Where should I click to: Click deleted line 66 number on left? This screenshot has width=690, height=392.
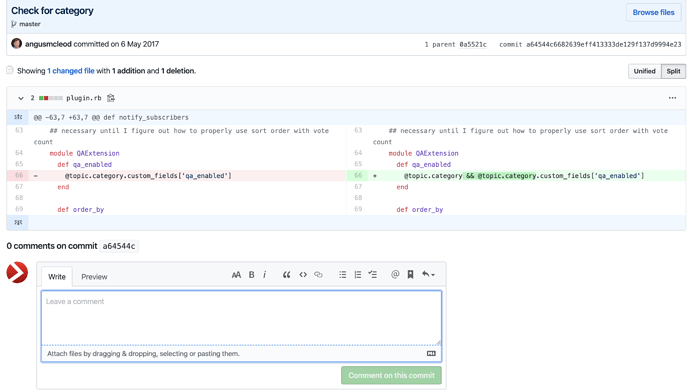[x=19, y=176]
